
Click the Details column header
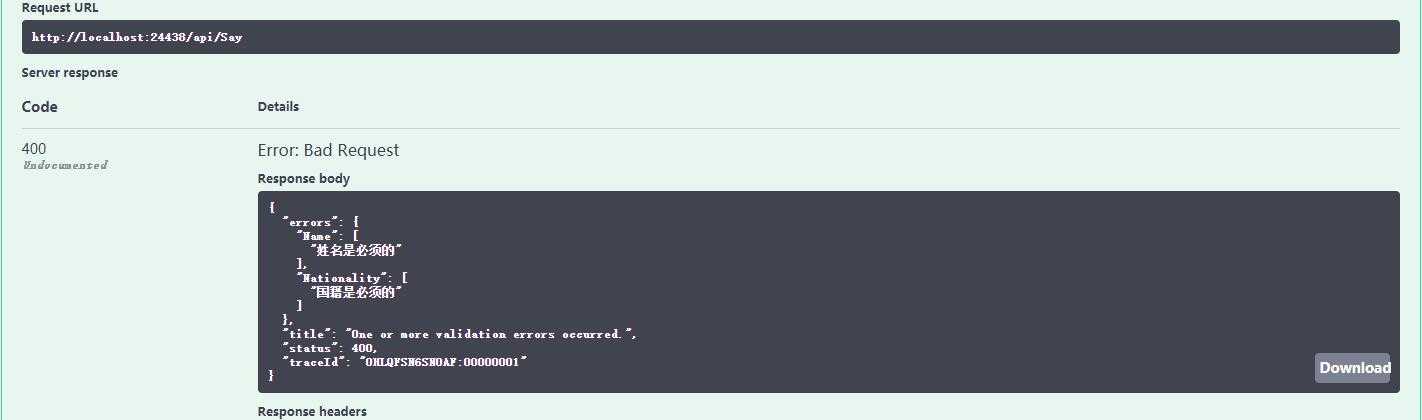[278, 107]
